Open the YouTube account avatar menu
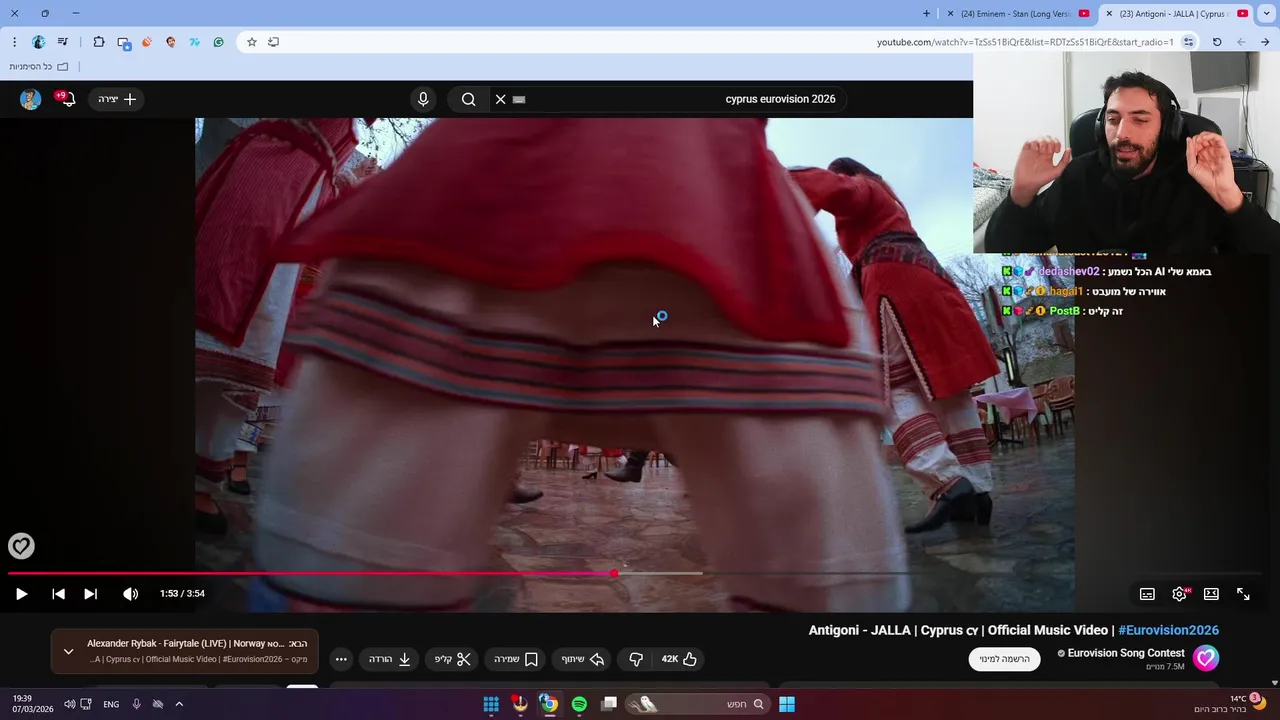1280x720 pixels. pyautogui.click(x=31, y=99)
